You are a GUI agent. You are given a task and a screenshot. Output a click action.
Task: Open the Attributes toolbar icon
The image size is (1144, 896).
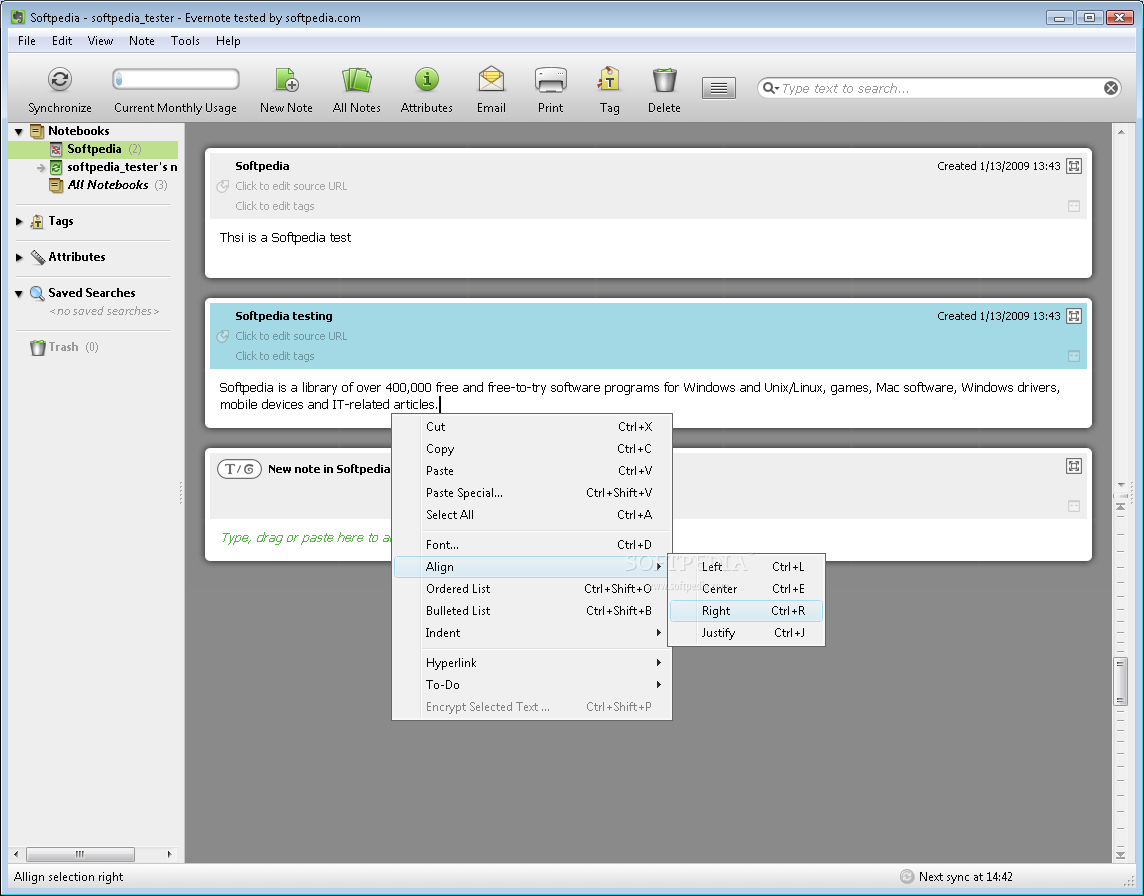(427, 80)
